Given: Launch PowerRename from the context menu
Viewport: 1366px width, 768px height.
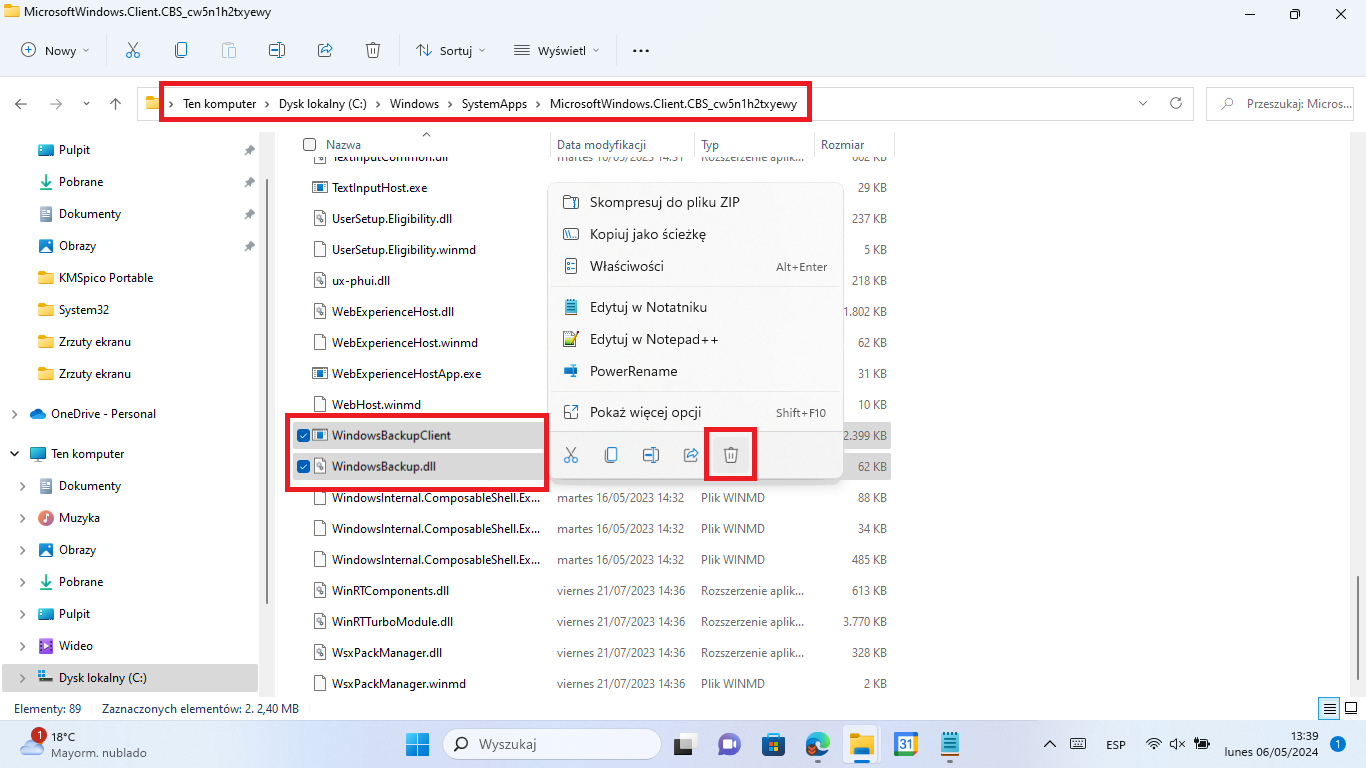Looking at the screenshot, I should [695, 371].
